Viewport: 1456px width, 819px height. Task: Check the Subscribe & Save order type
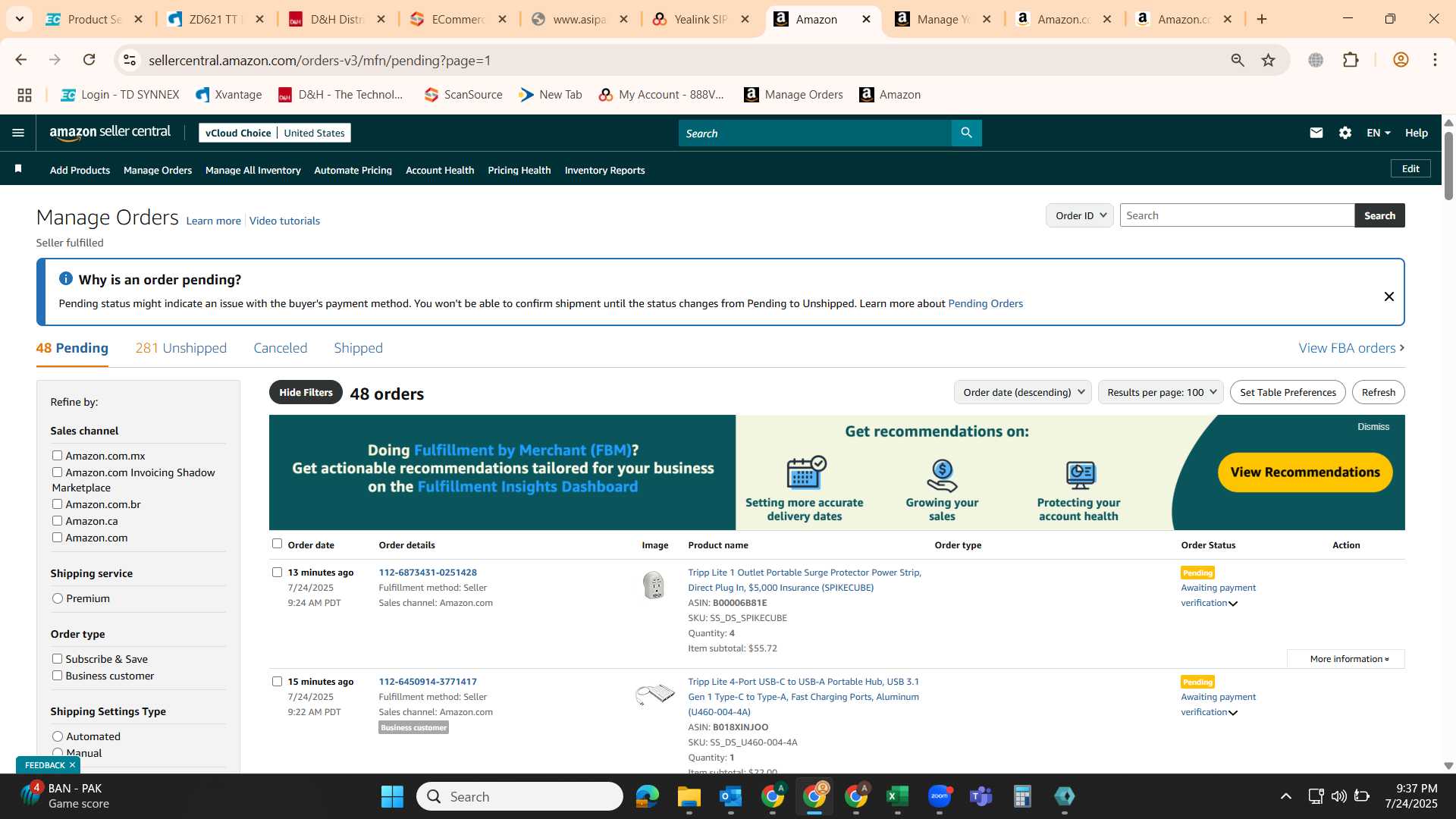pos(57,659)
